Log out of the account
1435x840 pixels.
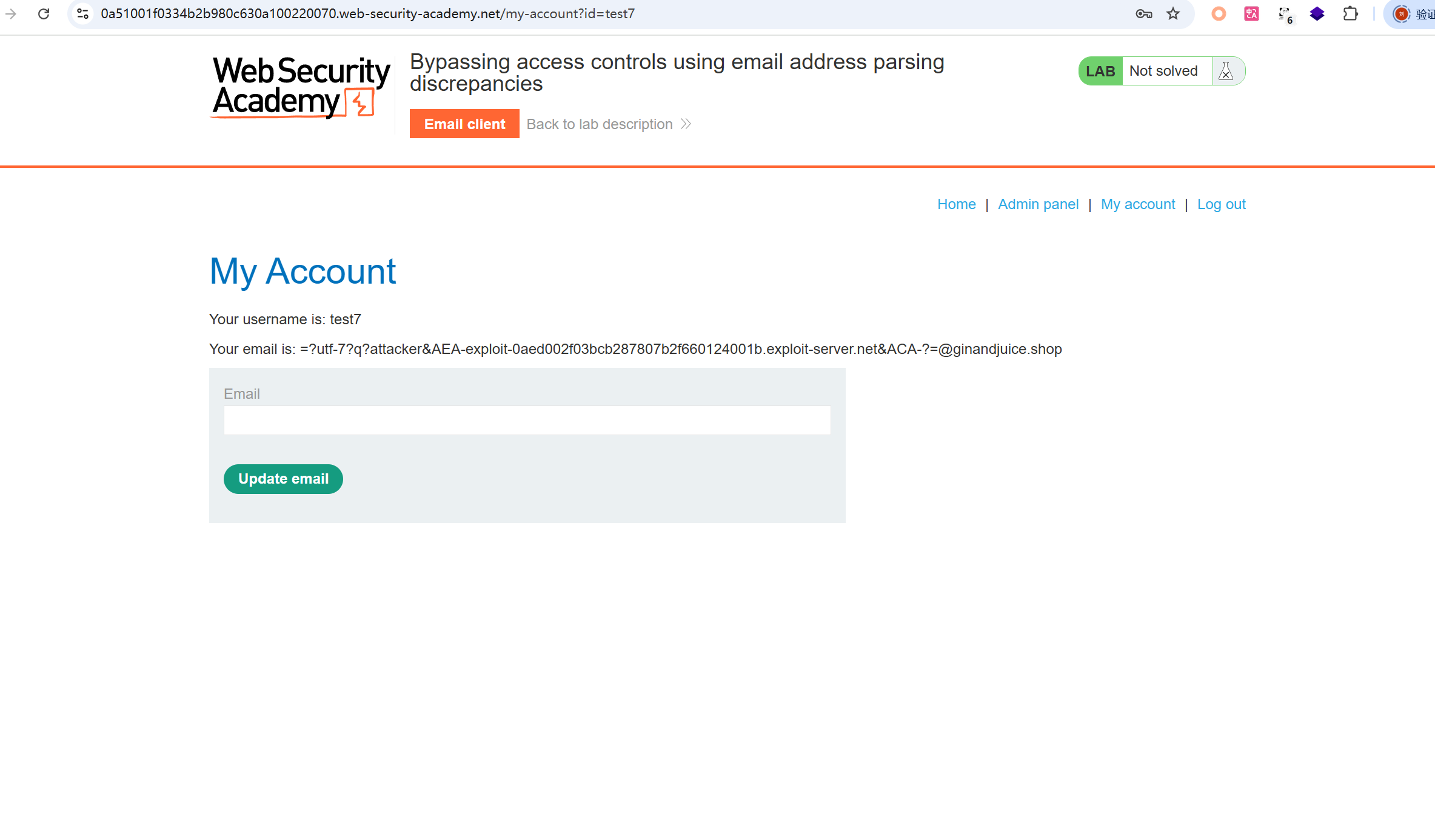coord(1221,204)
